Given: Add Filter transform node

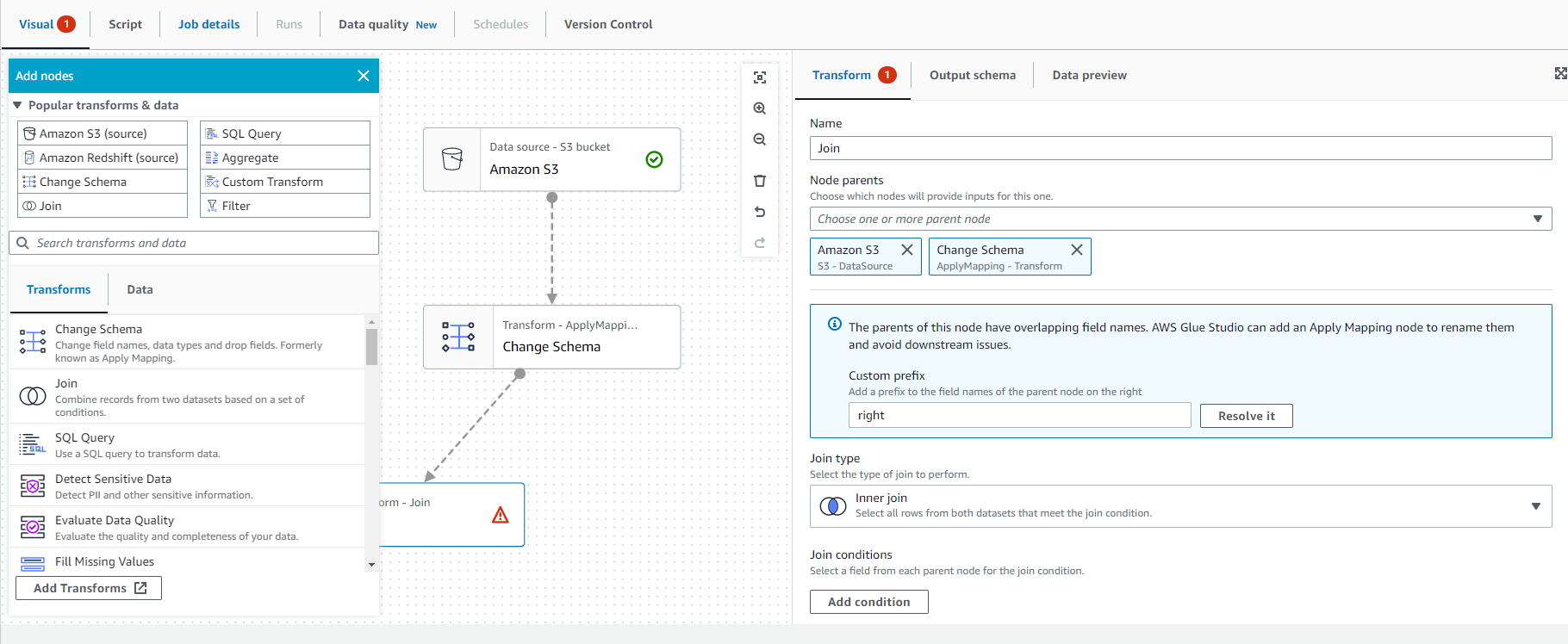Looking at the screenshot, I should (285, 206).
